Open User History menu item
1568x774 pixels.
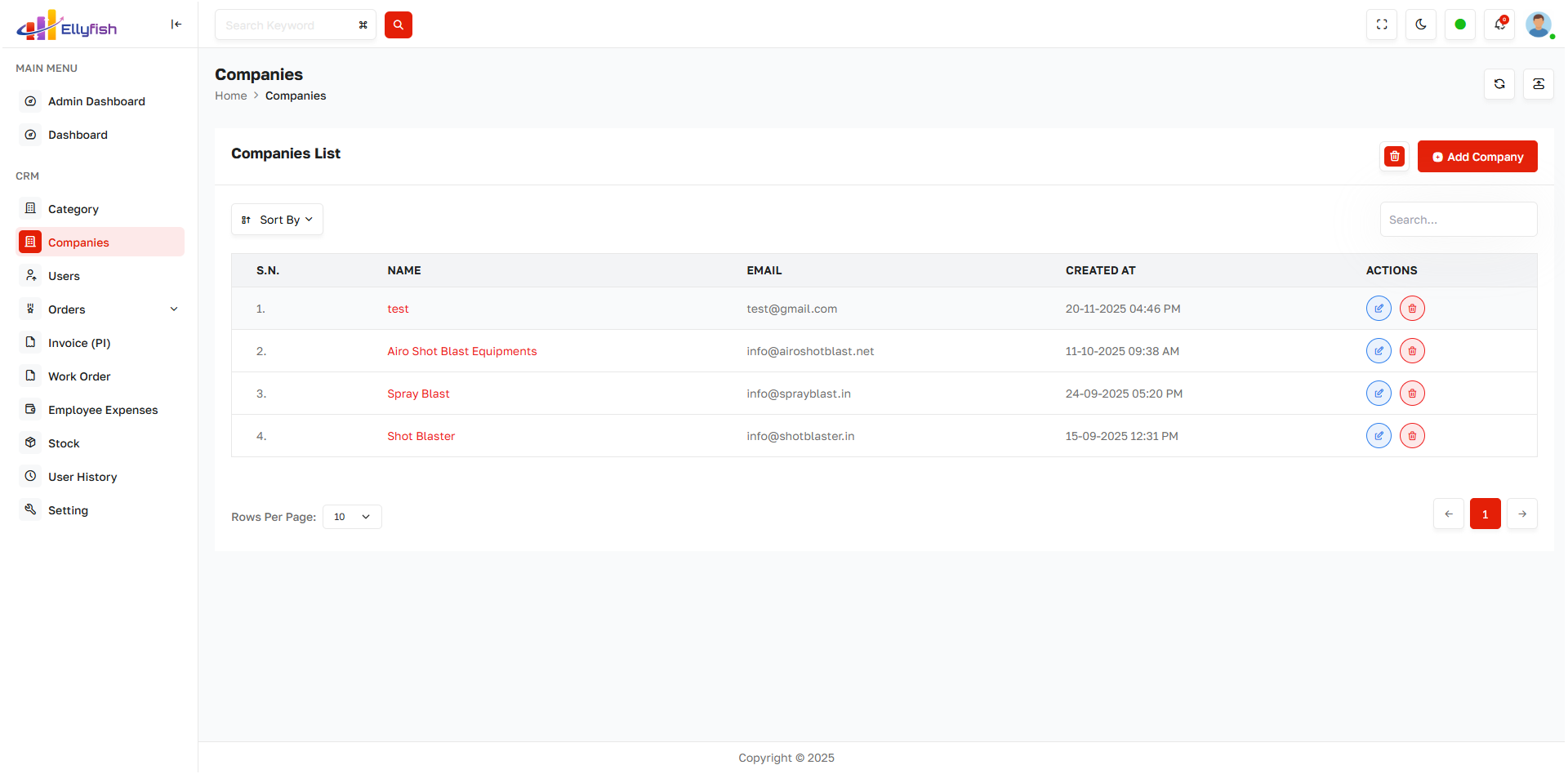[82, 477]
